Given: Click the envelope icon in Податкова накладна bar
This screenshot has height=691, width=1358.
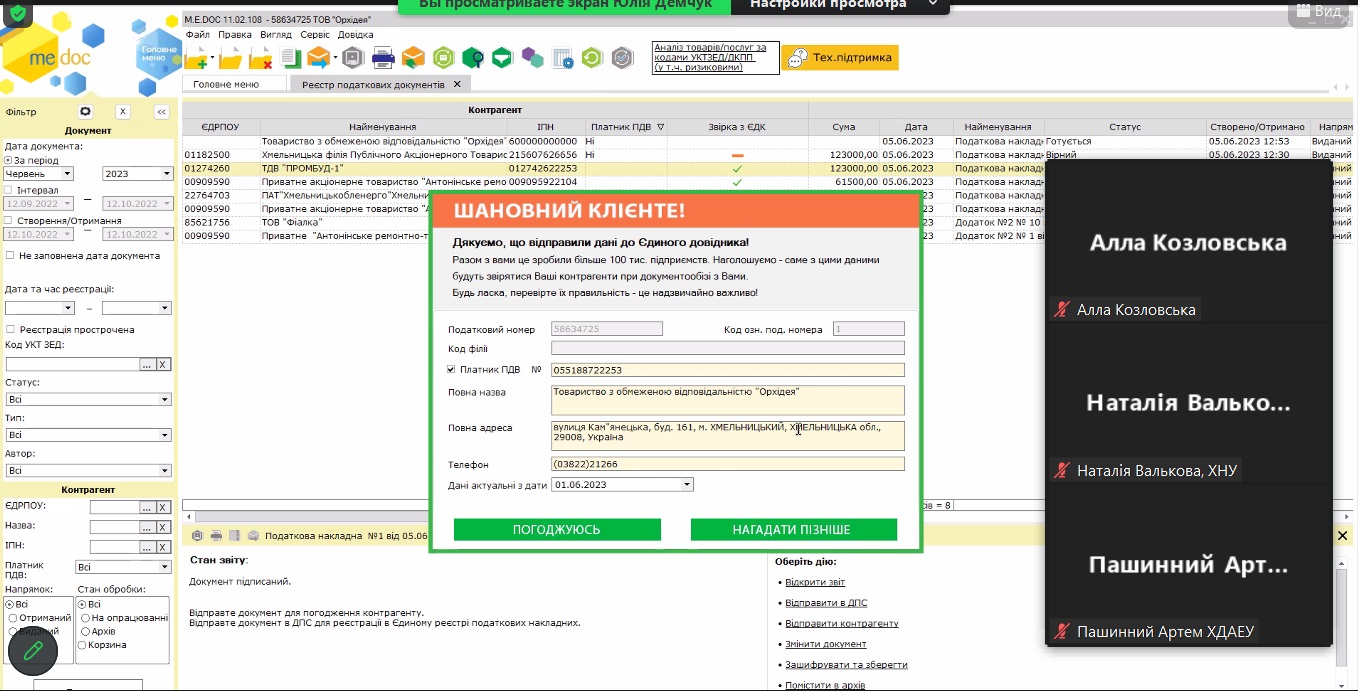Looking at the screenshot, I should coord(253,536).
